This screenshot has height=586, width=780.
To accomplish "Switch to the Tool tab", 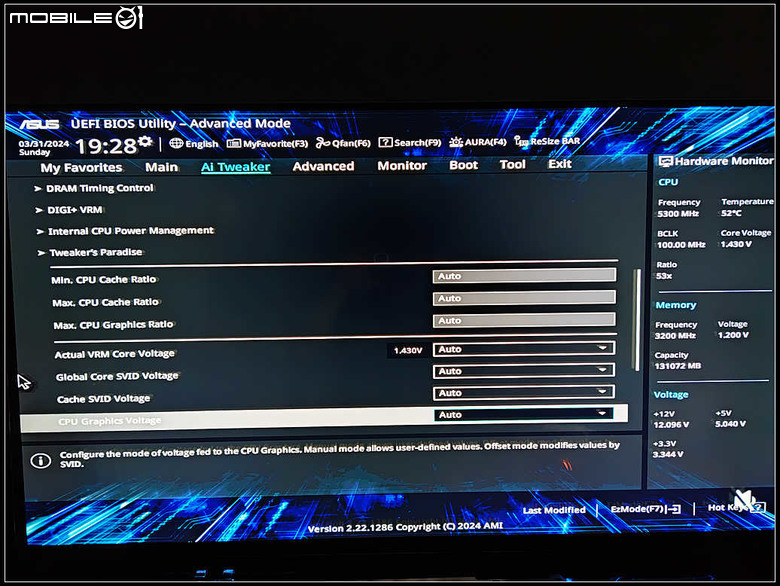I will (x=512, y=165).
